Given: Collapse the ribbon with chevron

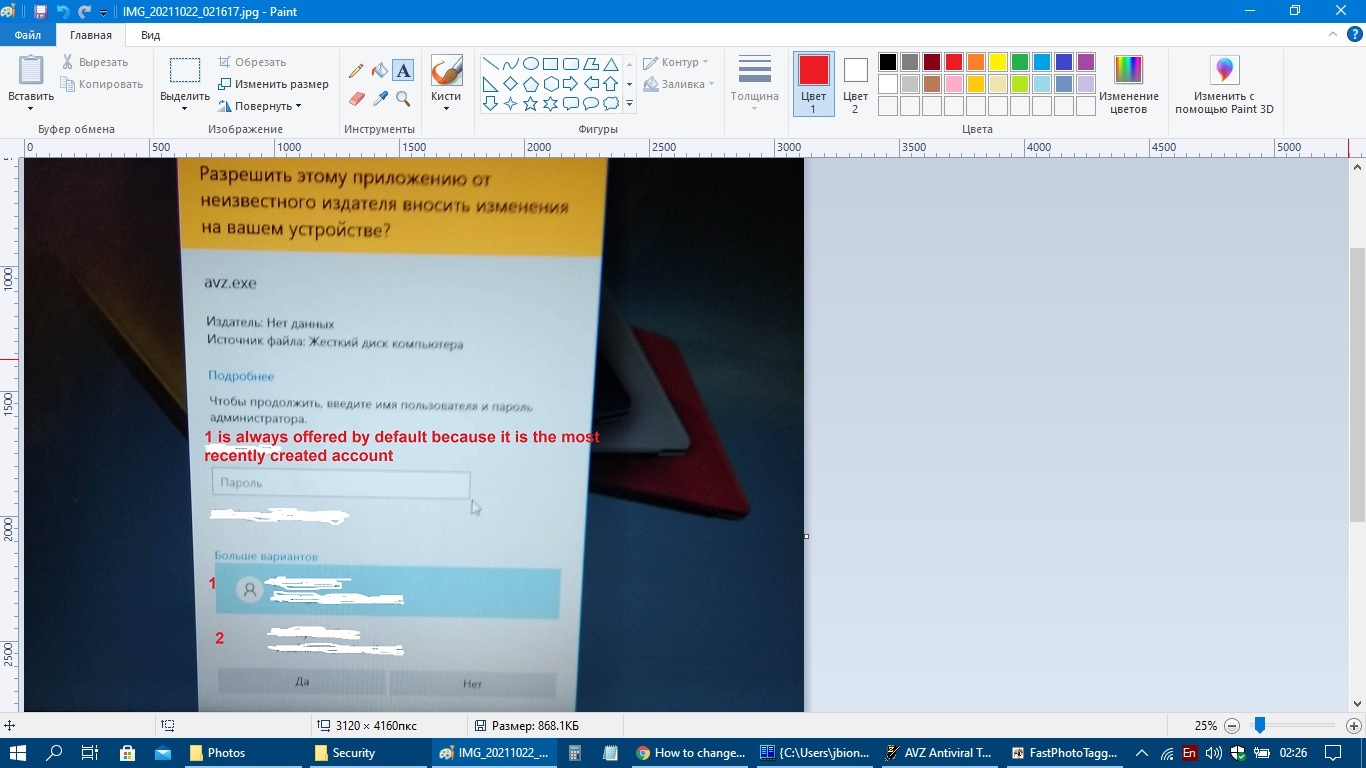Looking at the screenshot, I should click(x=1332, y=35).
